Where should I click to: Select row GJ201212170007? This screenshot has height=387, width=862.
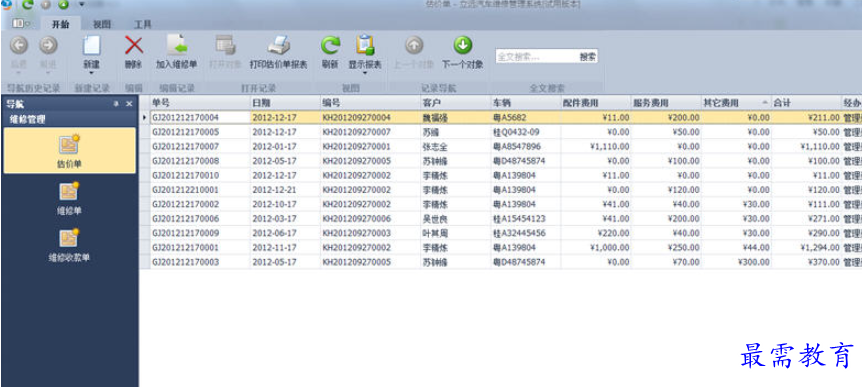click(500, 146)
